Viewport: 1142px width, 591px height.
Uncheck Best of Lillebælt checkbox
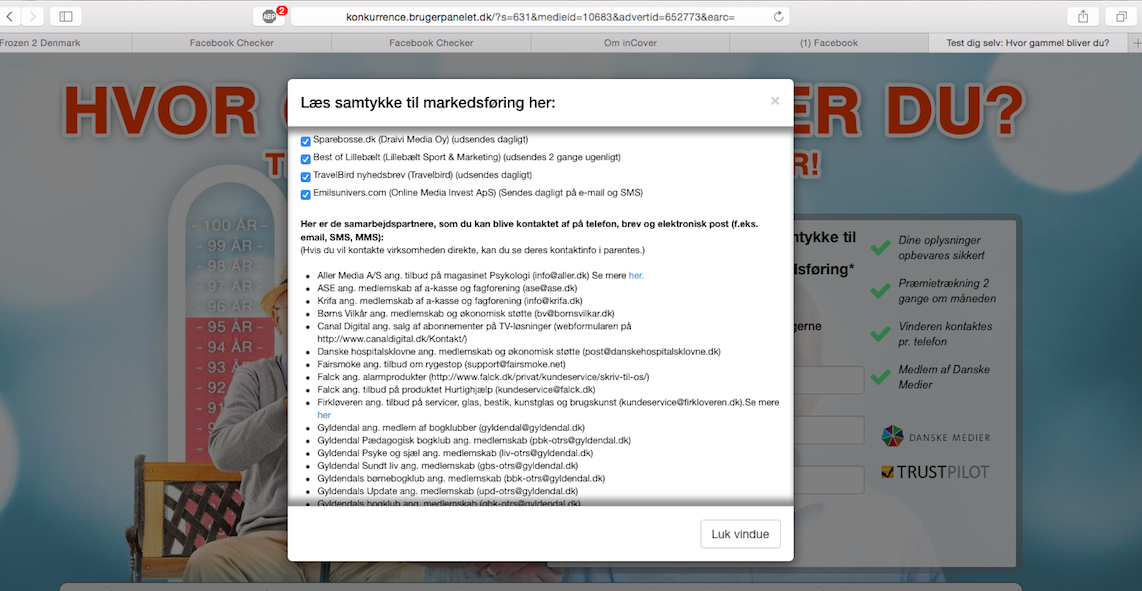point(306,159)
